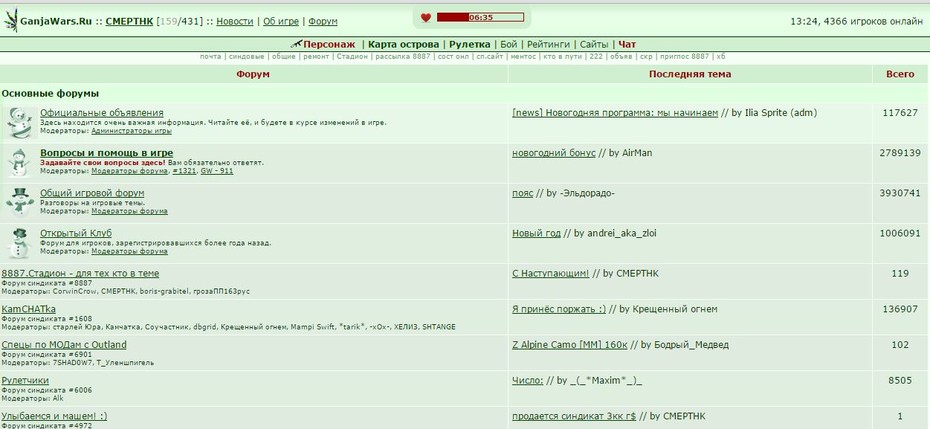
Task: Open Карта острова in the main menu
Action: click(x=403, y=44)
